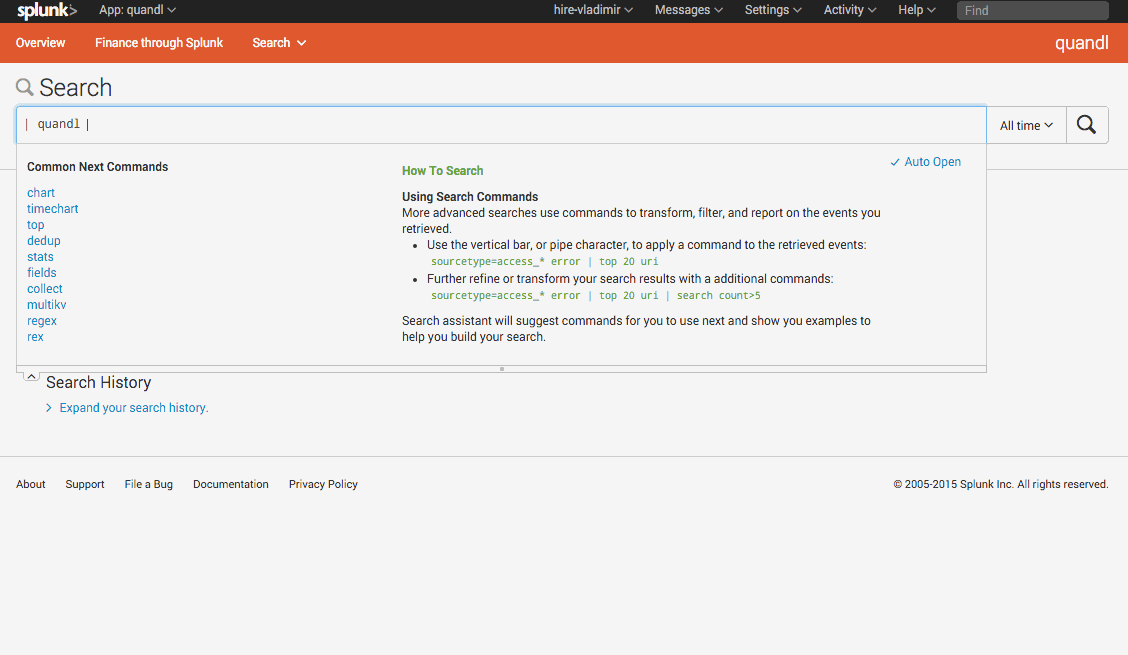This screenshot has width=1128, height=655.
Task: Click the How To Search heading
Action: coord(442,171)
